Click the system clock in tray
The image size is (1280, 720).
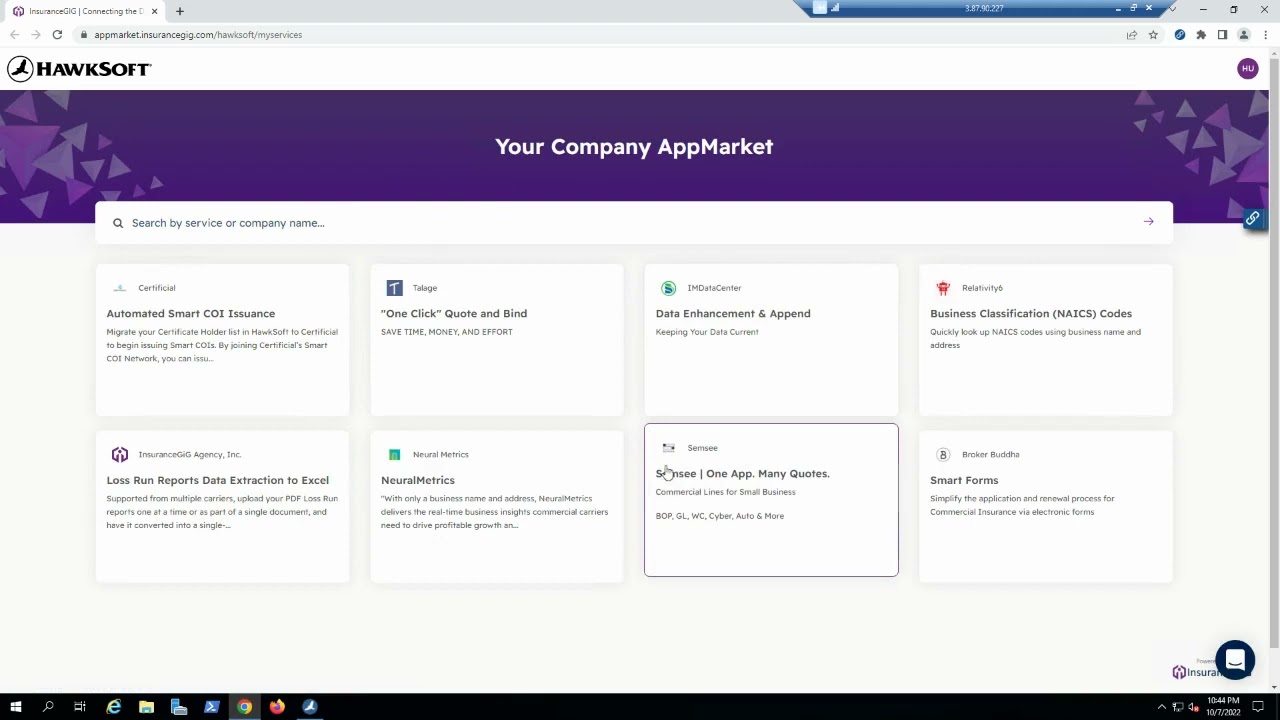pyautogui.click(x=1224, y=707)
